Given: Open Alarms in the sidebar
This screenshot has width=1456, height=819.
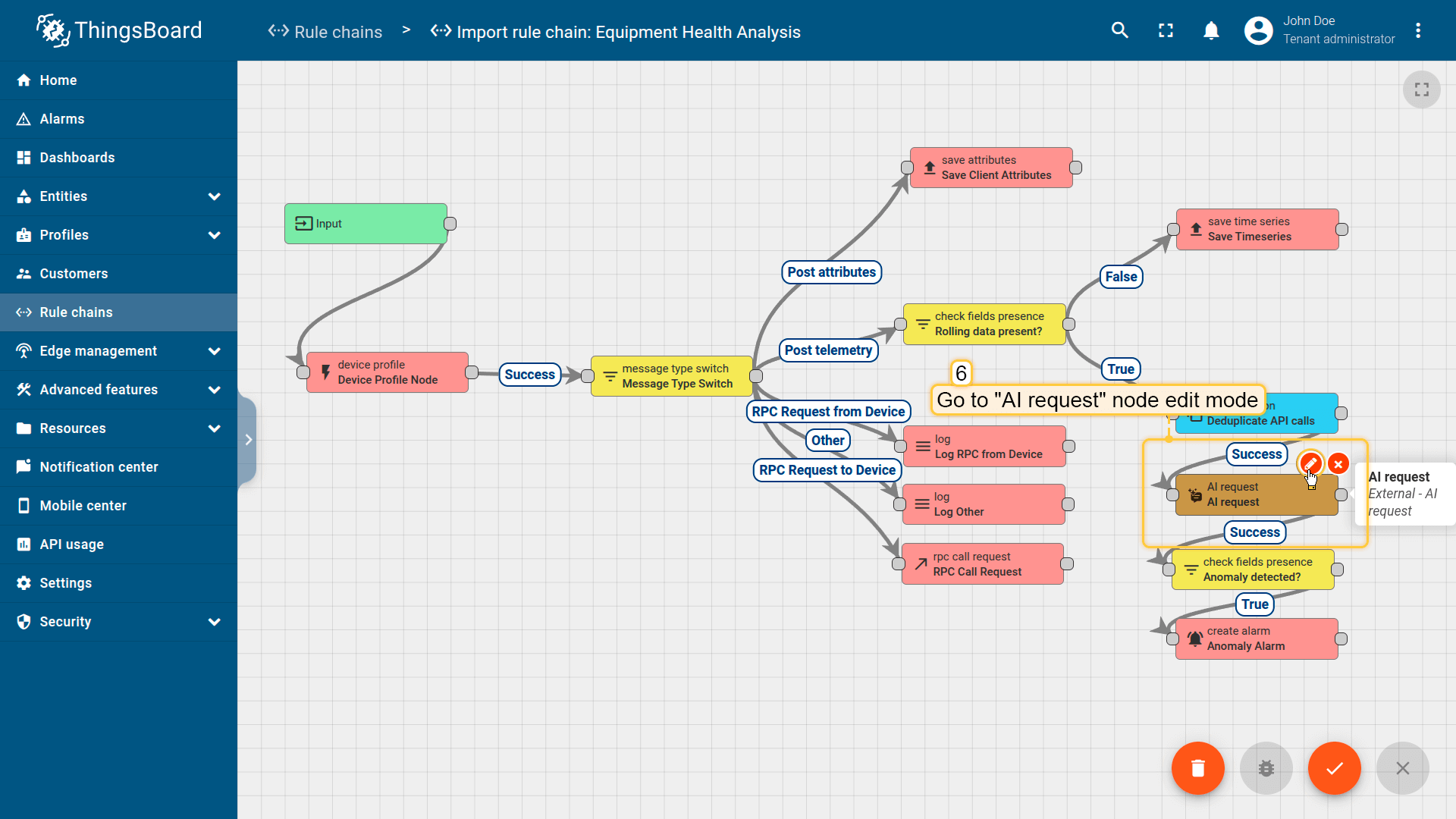Looking at the screenshot, I should (x=118, y=119).
